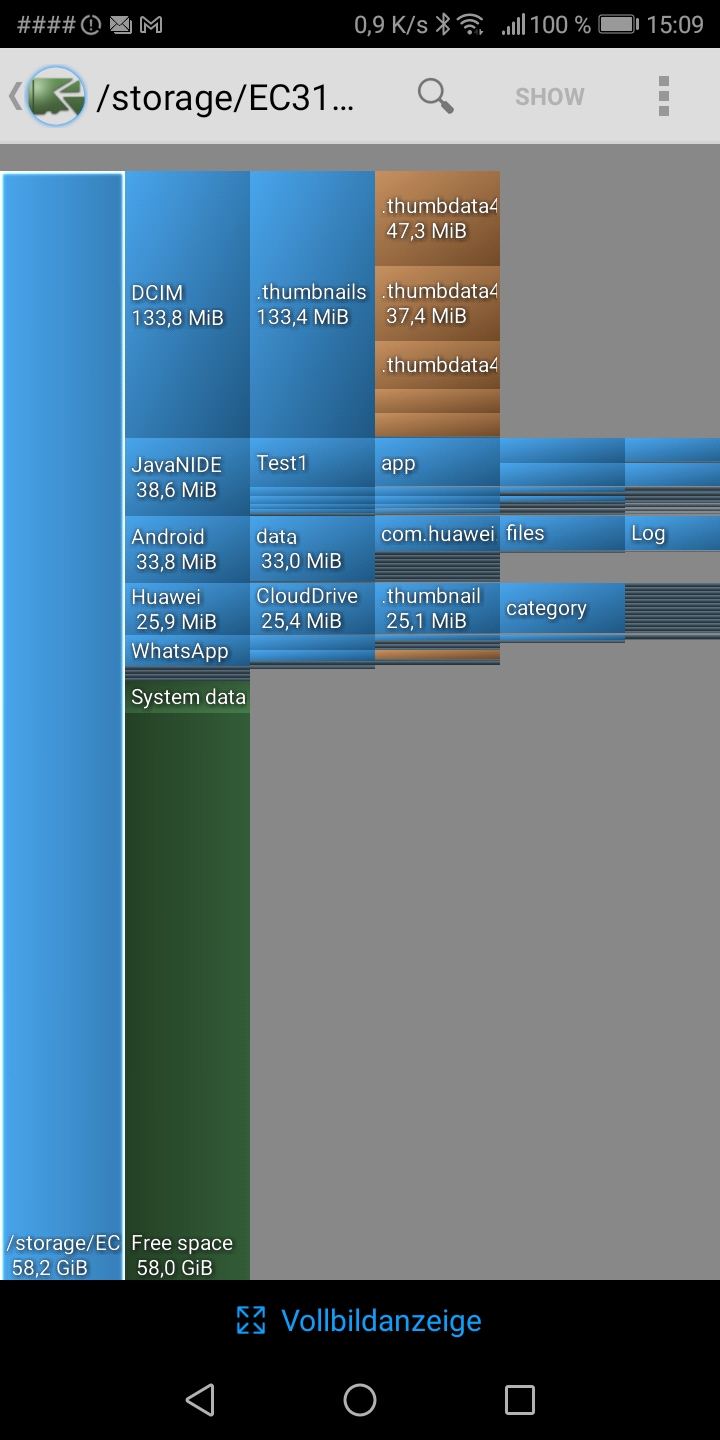The image size is (720, 1440).
Task: Tap the Android recent apps button
Action: (520, 1399)
